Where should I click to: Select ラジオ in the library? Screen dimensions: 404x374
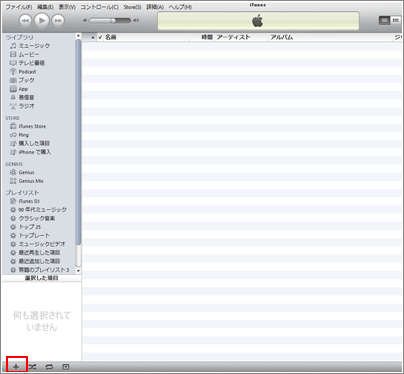click(22, 106)
